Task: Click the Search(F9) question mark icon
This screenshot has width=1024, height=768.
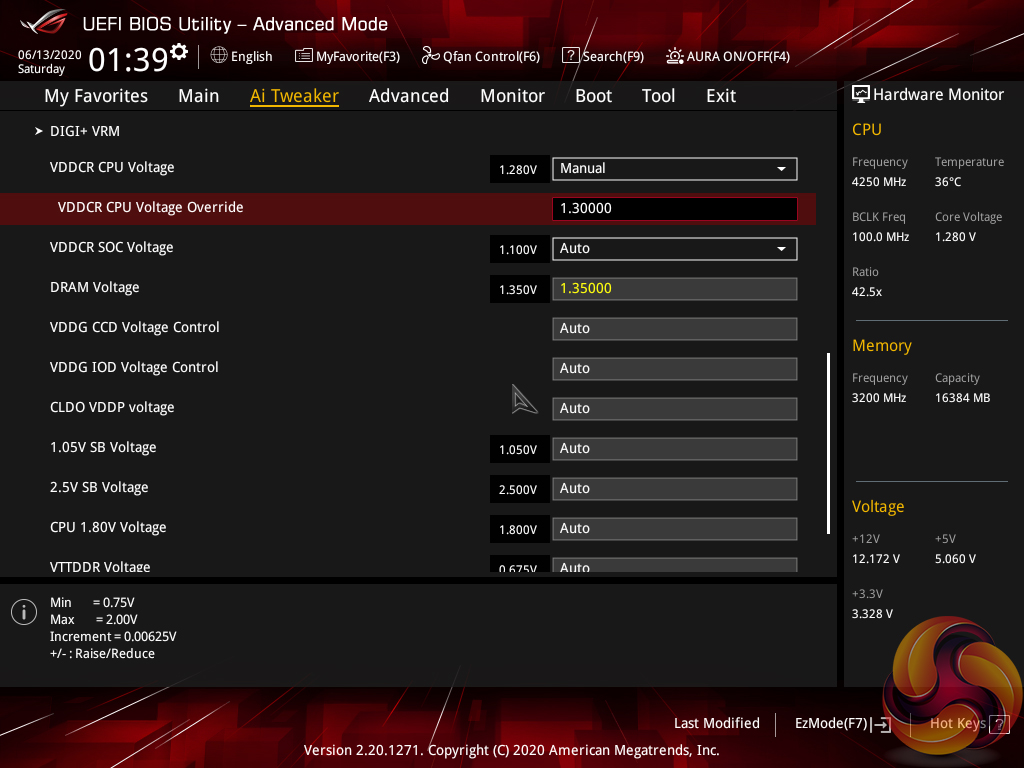Action: click(x=570, y=56)
